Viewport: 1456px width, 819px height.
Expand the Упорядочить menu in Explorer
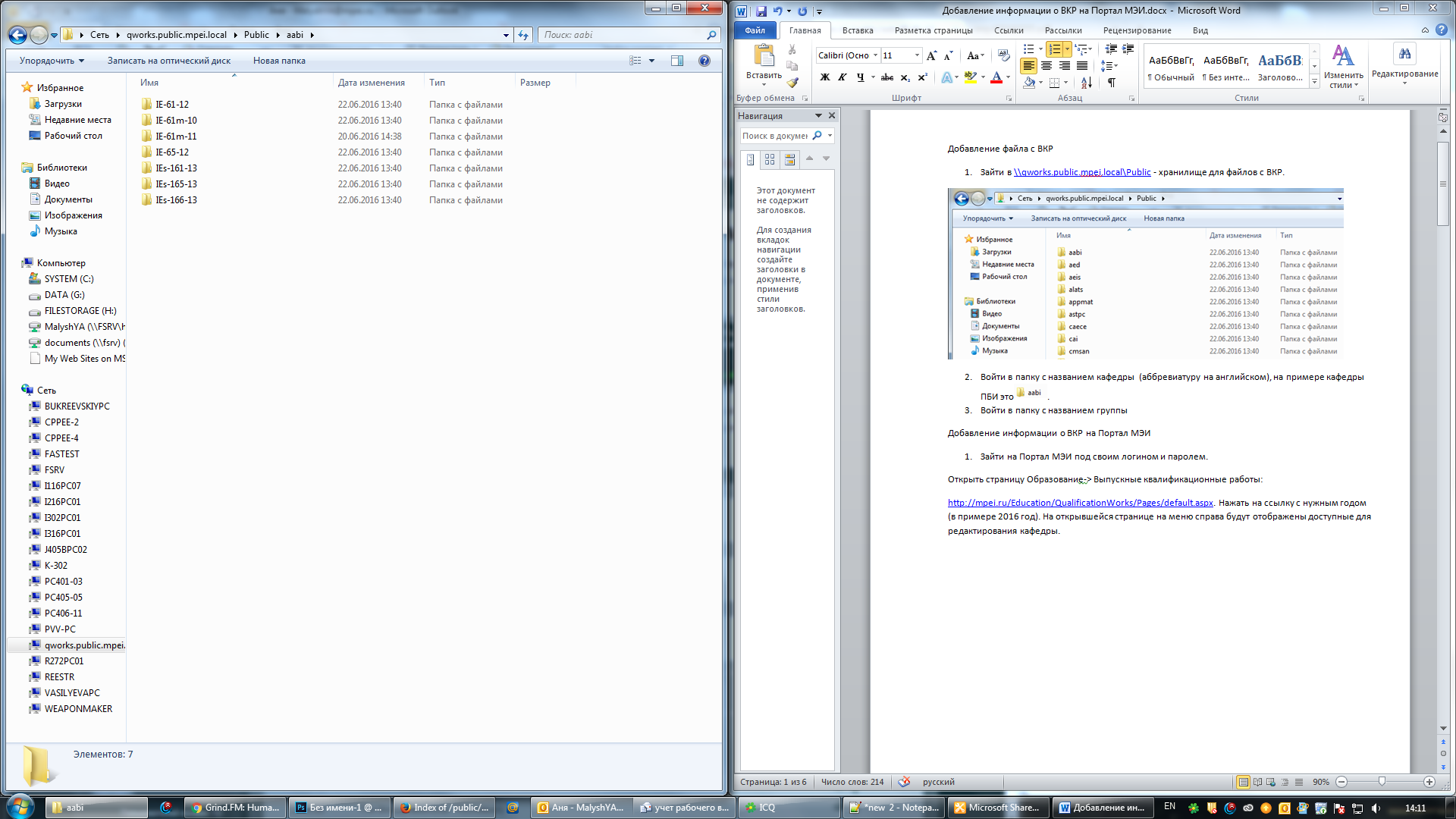[x=52, y=61]
